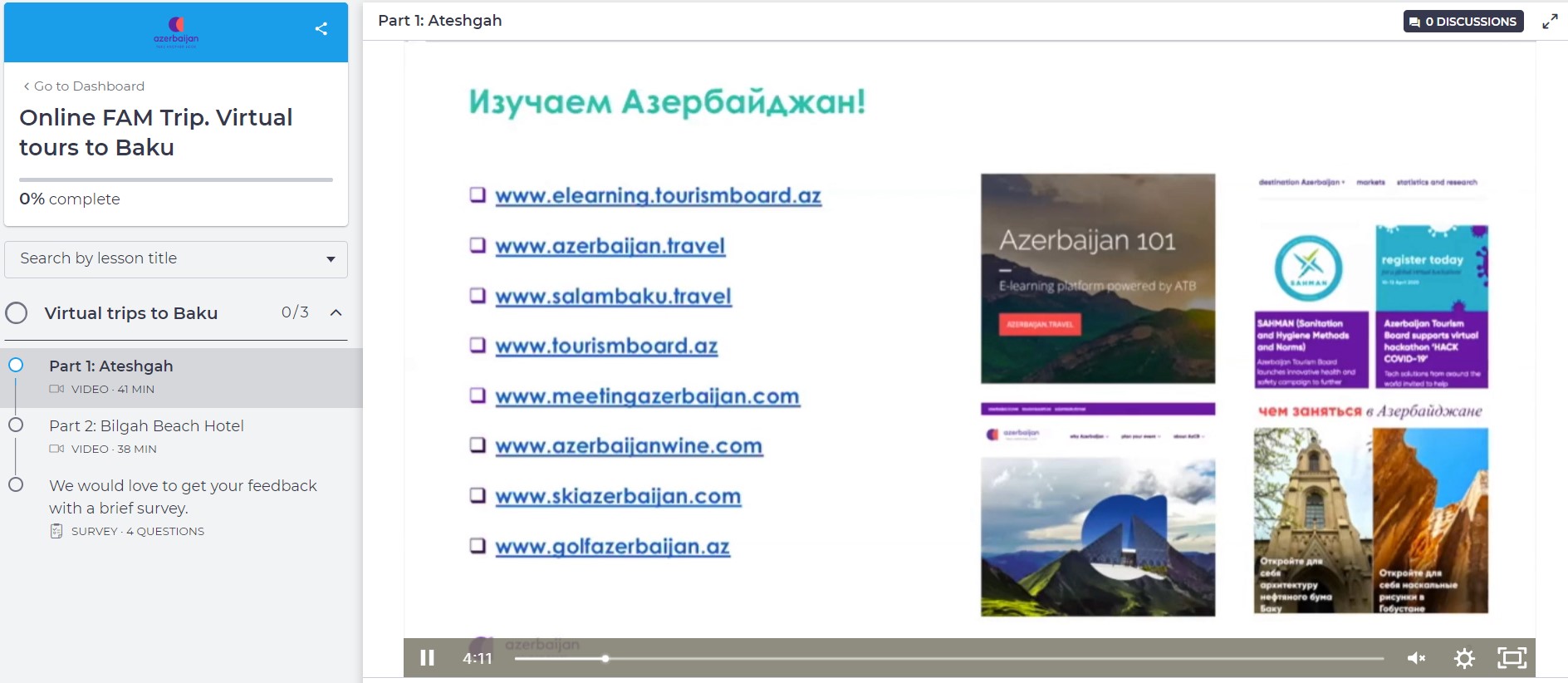Click the 0/3 lessons counter

point(295,312)
